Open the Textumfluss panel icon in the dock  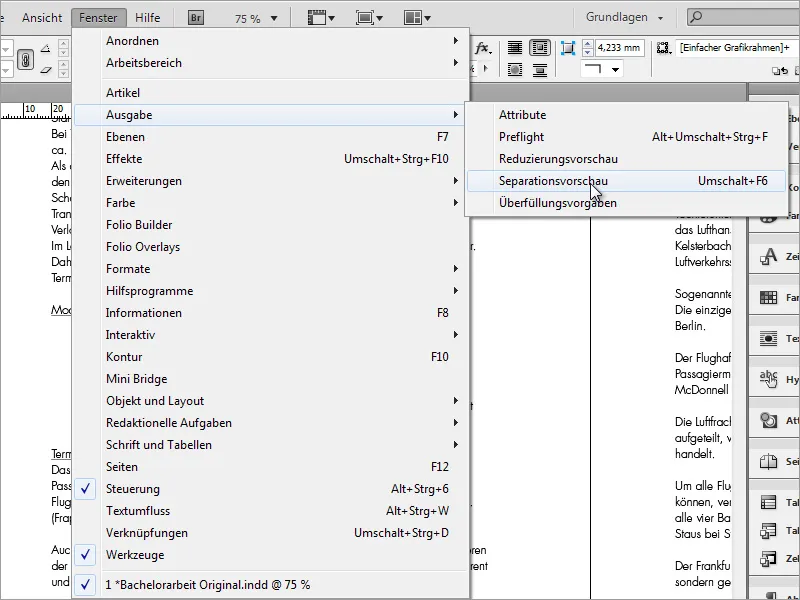pos(768,338)
